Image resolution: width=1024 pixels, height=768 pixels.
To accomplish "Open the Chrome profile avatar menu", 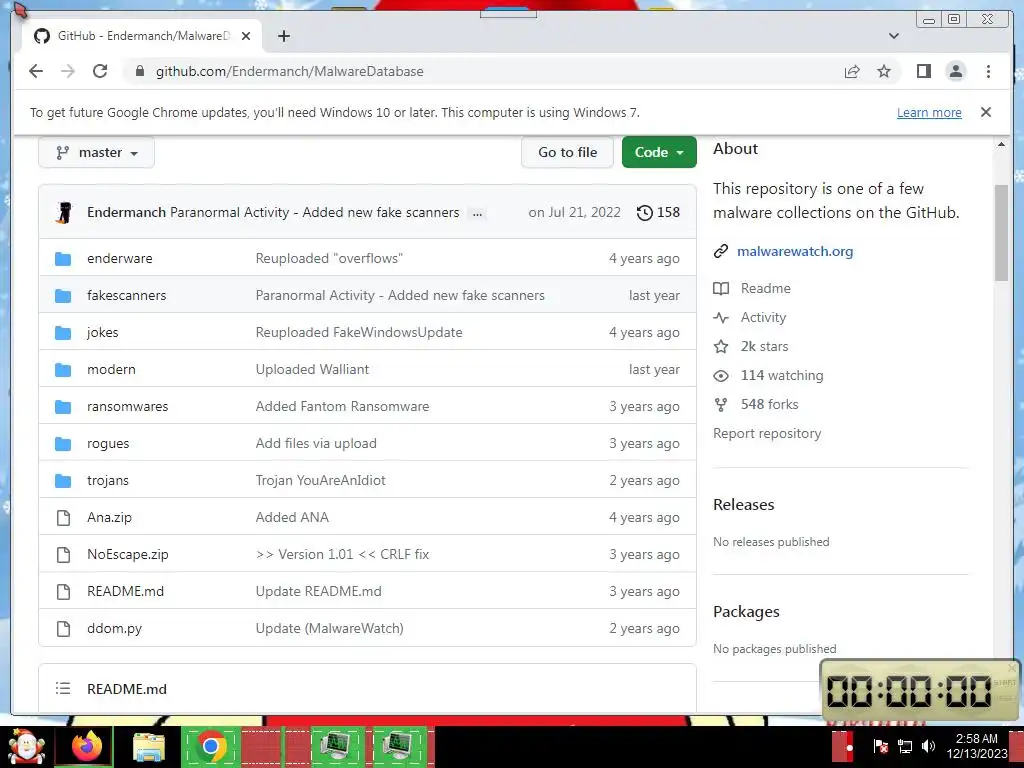I will (x=955, y=71).
